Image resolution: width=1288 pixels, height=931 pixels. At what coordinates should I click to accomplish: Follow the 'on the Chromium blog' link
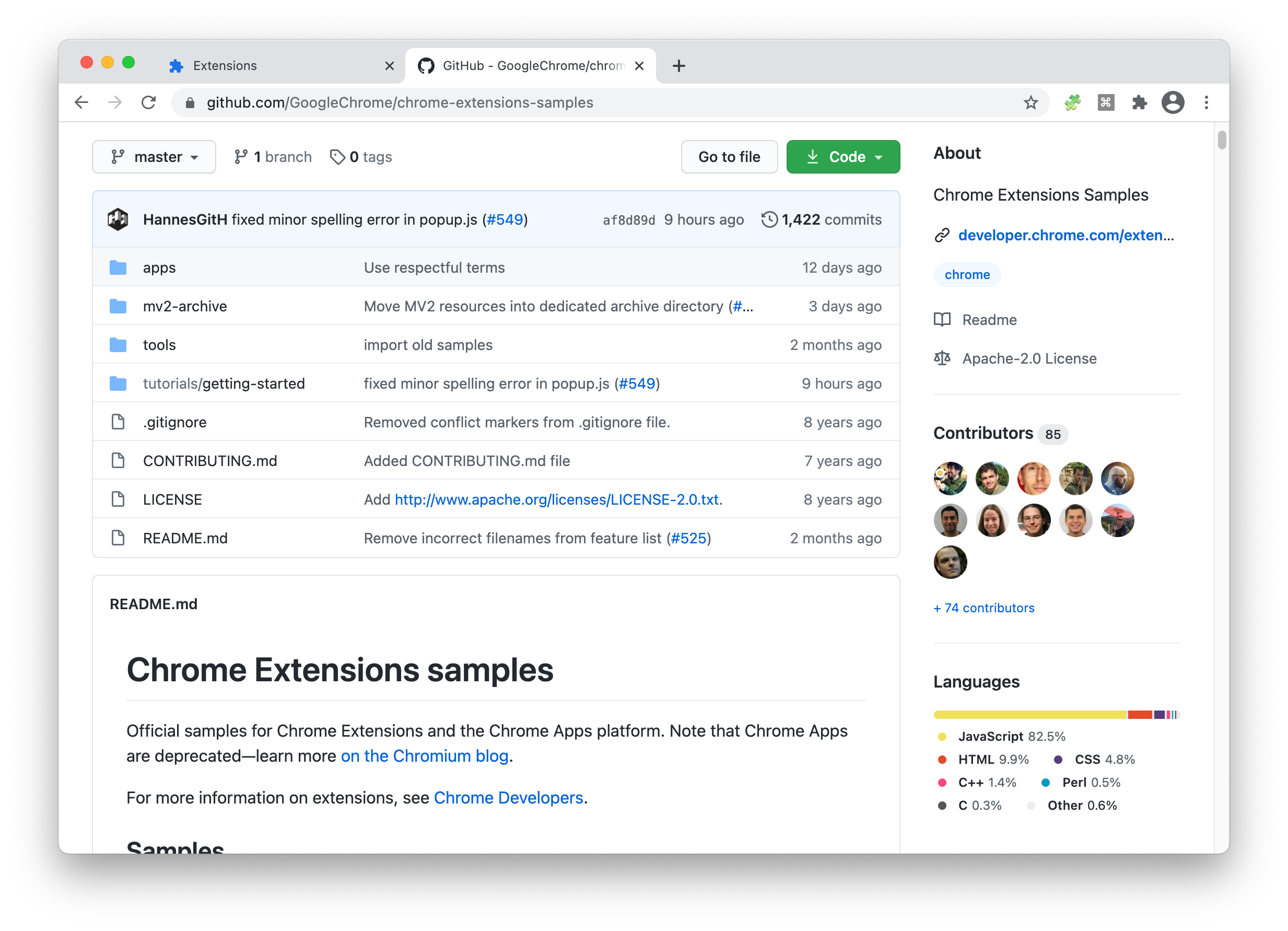click(424, 755)
